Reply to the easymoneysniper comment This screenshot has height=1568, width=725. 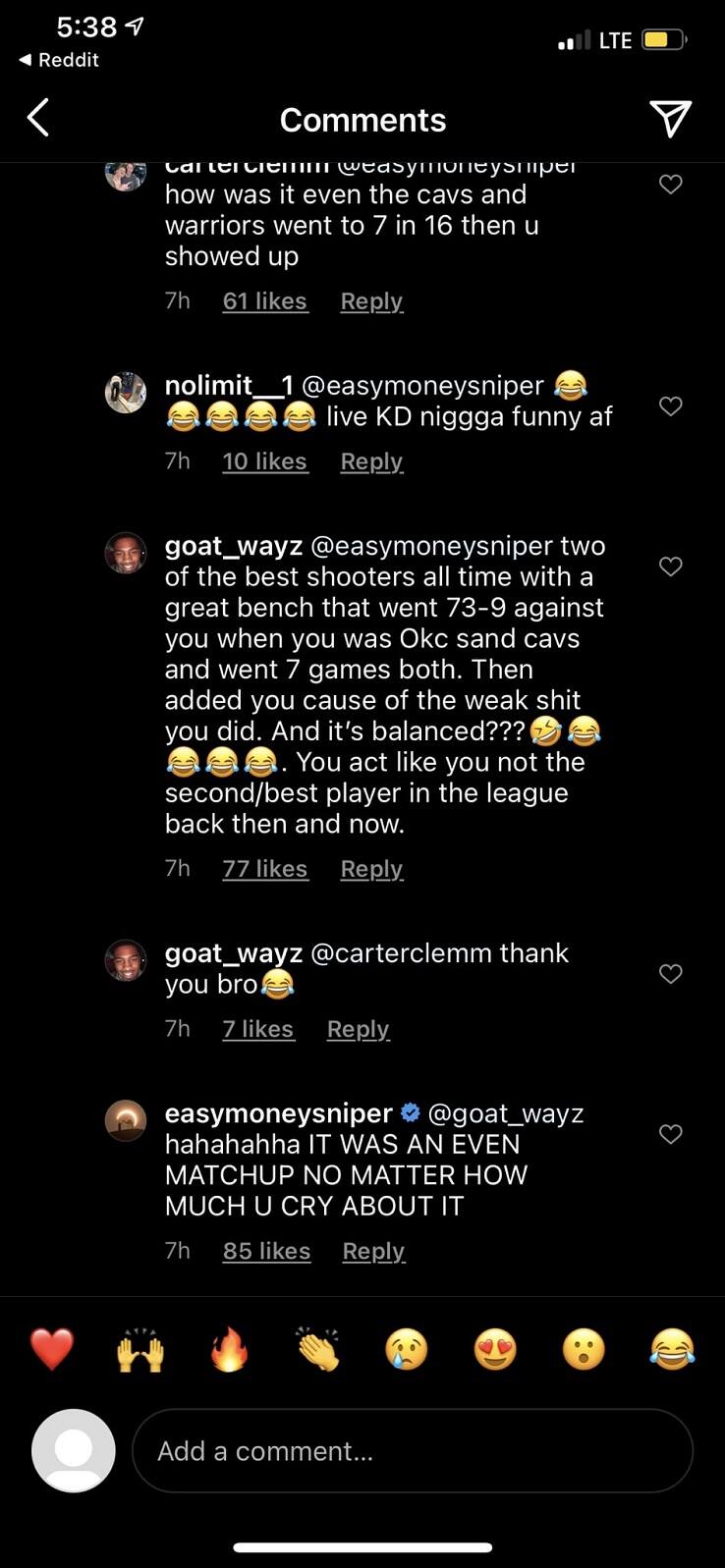(373, 1251)
